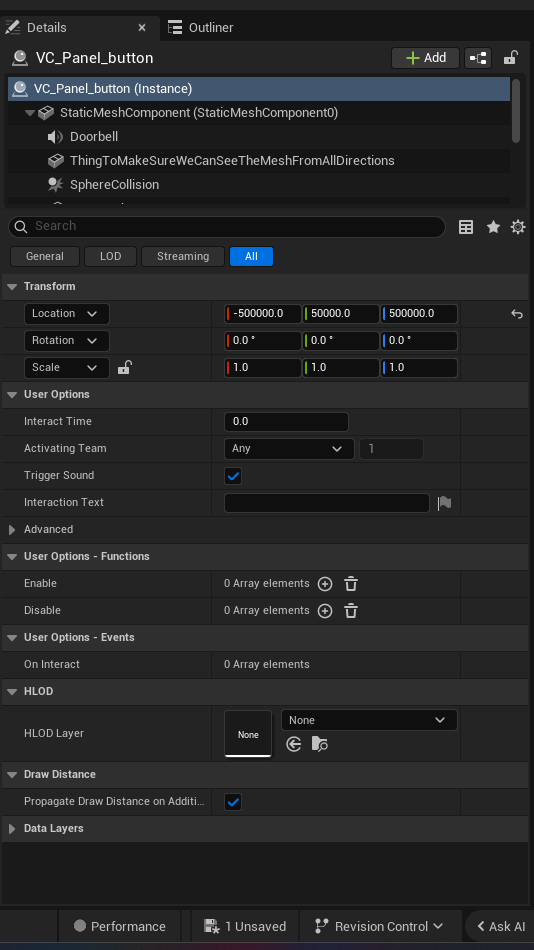Empty the Enable array with trash icon
534x950 pixels.
coord(351,584)
